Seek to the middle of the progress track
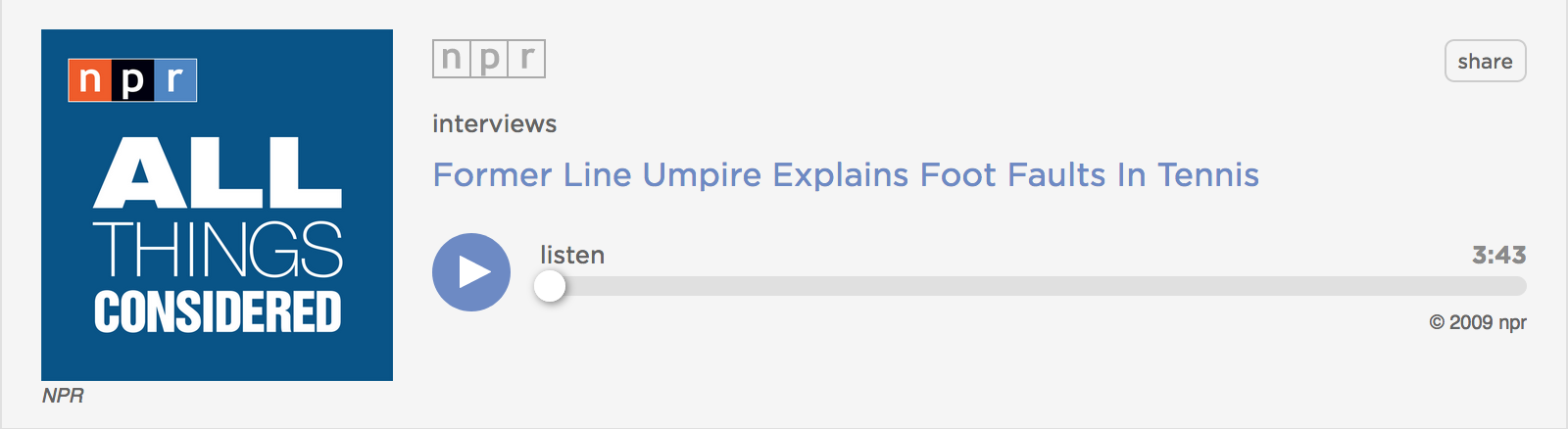The image size is (1568, 429). coord(1033,286)
